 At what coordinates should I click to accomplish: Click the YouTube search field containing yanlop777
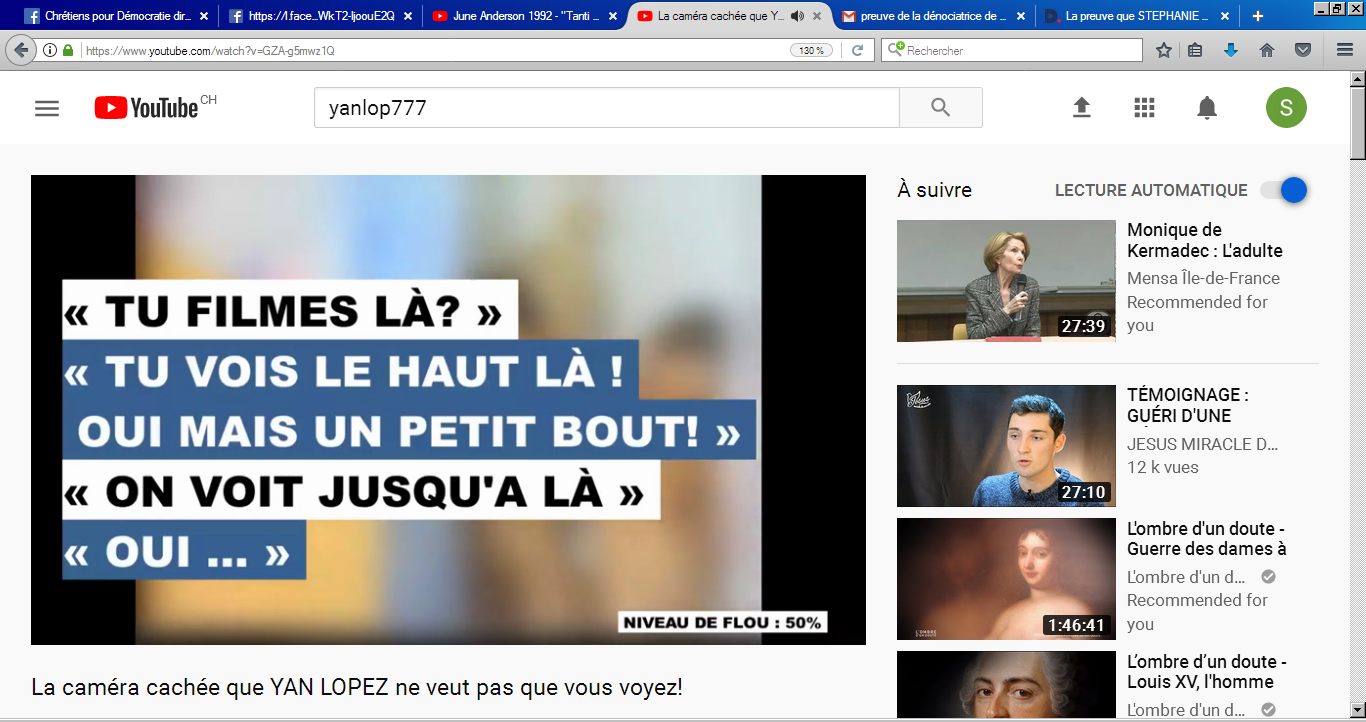click(x=607, y=108)
